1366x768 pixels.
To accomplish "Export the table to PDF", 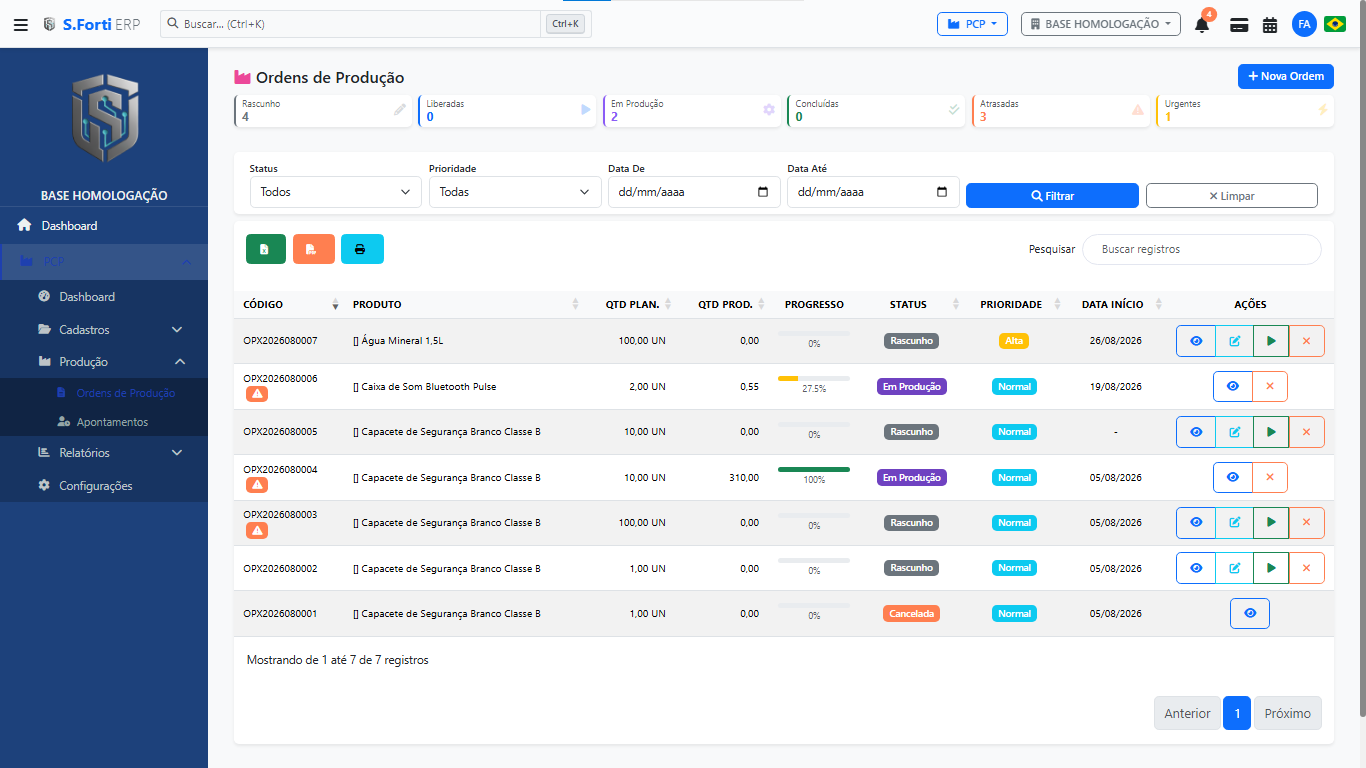I will tap(314, 249).
